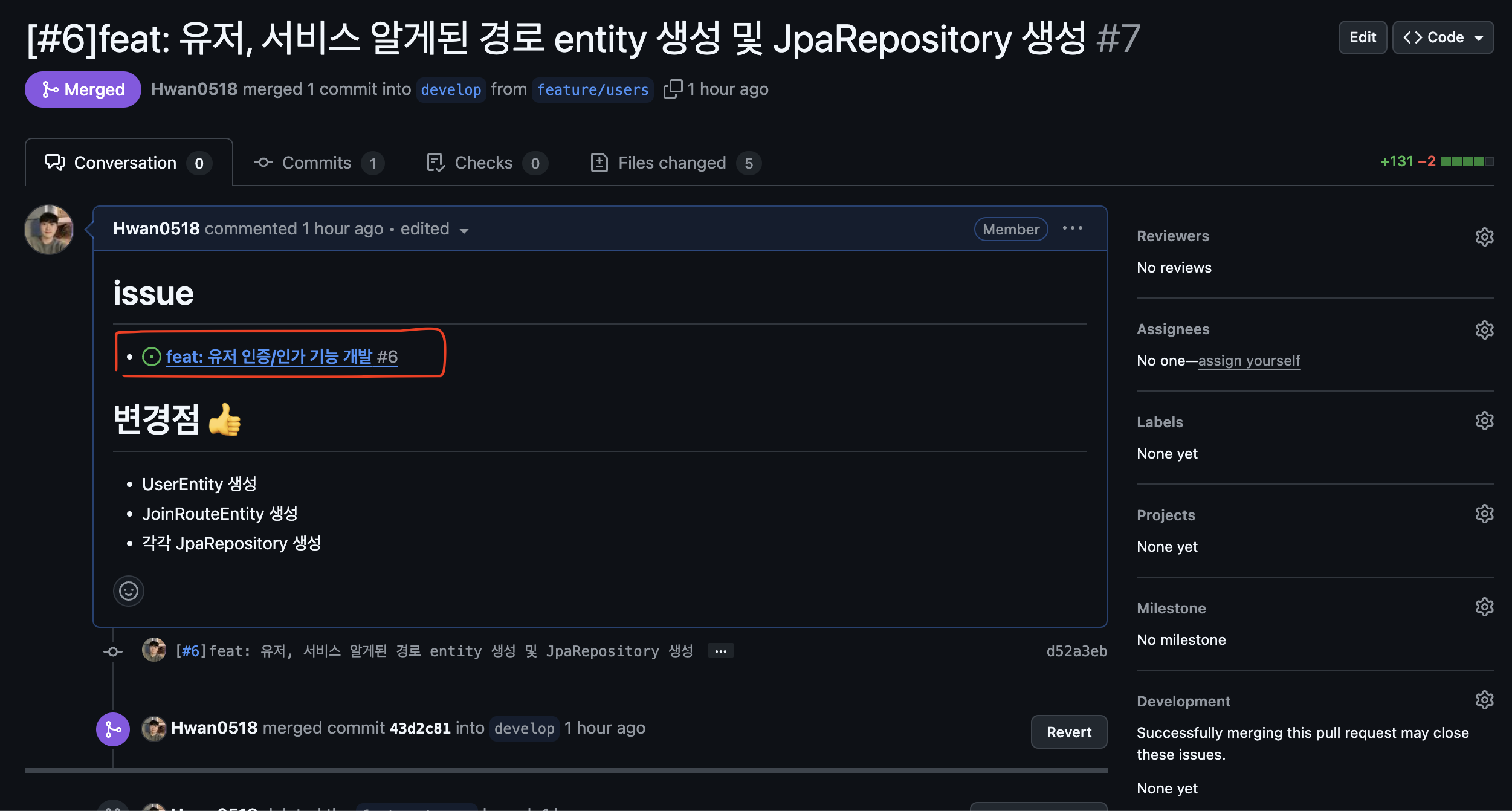The image size is (1512, 811).
Task: Open the Code dropdown button
Action: pyautogui.click(x=1443, y=37)
